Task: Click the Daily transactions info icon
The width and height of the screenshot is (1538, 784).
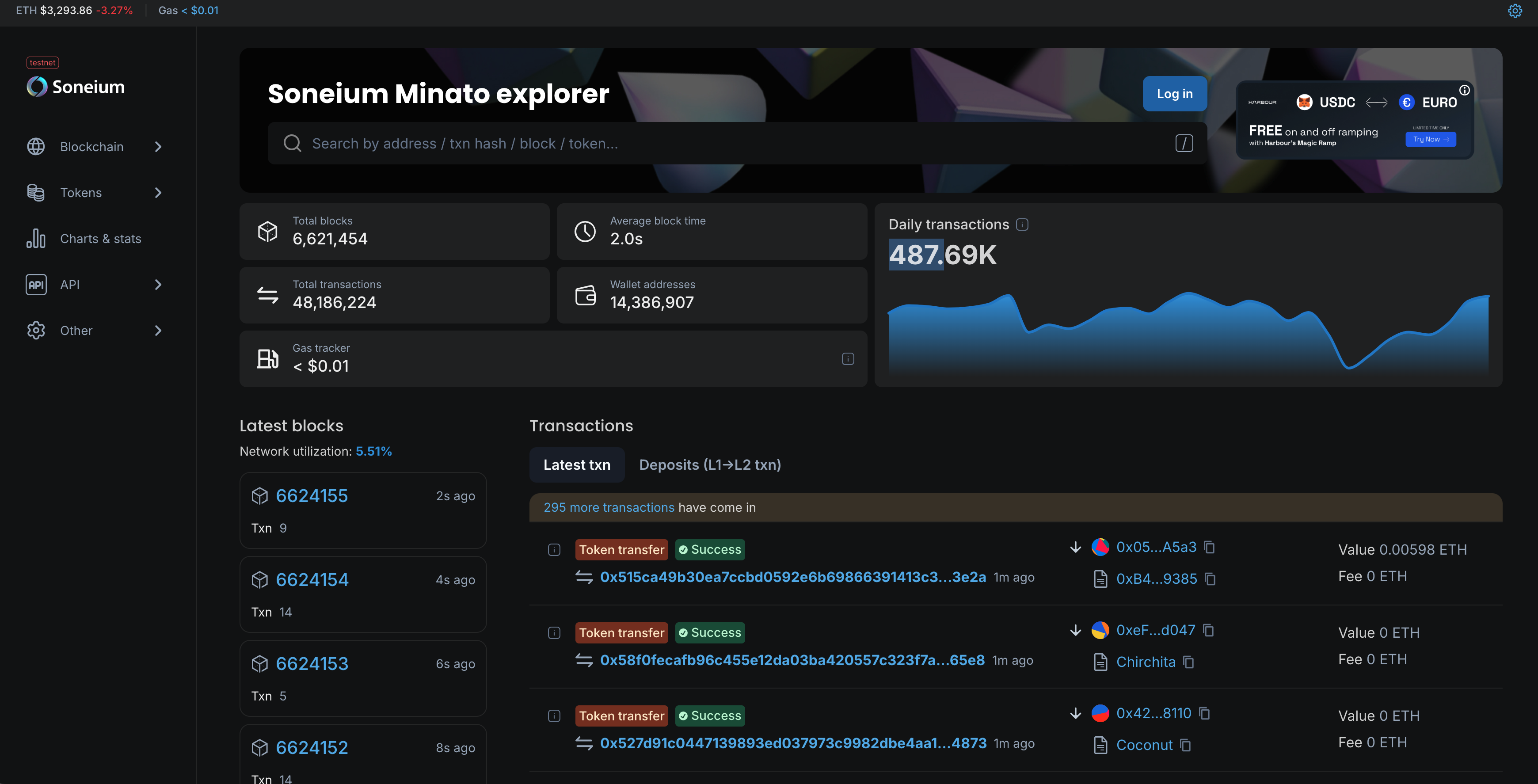Action: [x=1022, y=225]
